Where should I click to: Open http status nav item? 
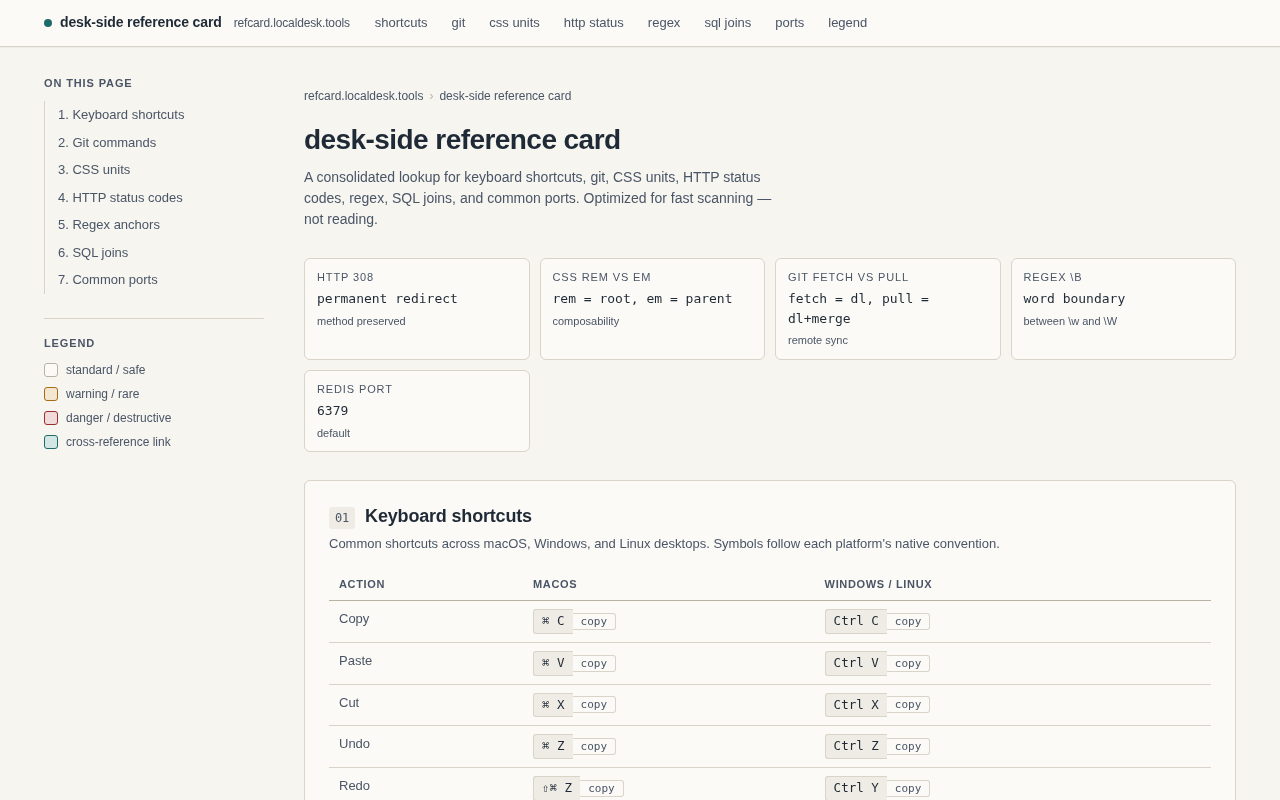pos(593,22)
